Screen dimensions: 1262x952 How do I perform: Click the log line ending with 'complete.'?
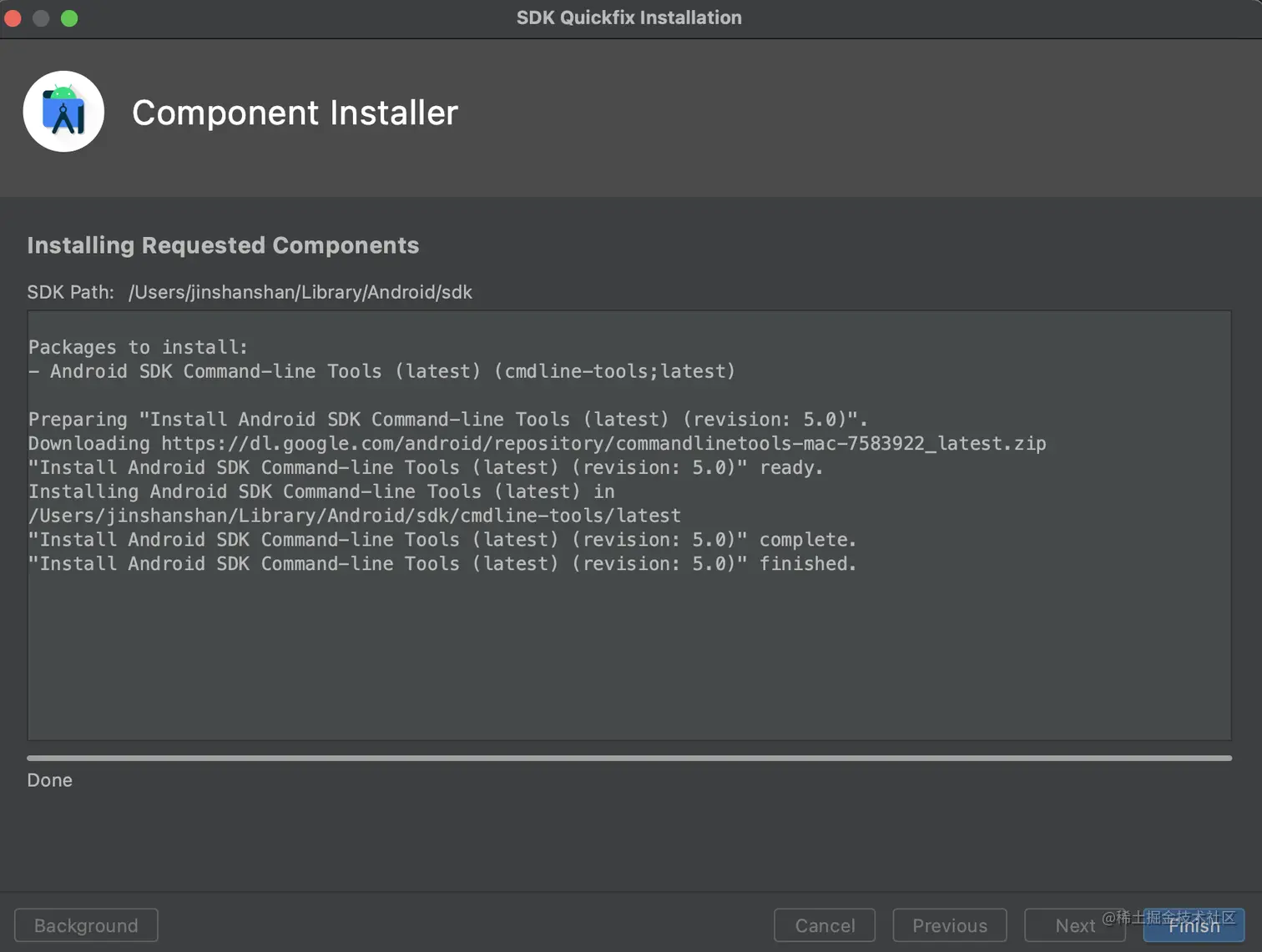pyautogui.click(x=442, y=540)
